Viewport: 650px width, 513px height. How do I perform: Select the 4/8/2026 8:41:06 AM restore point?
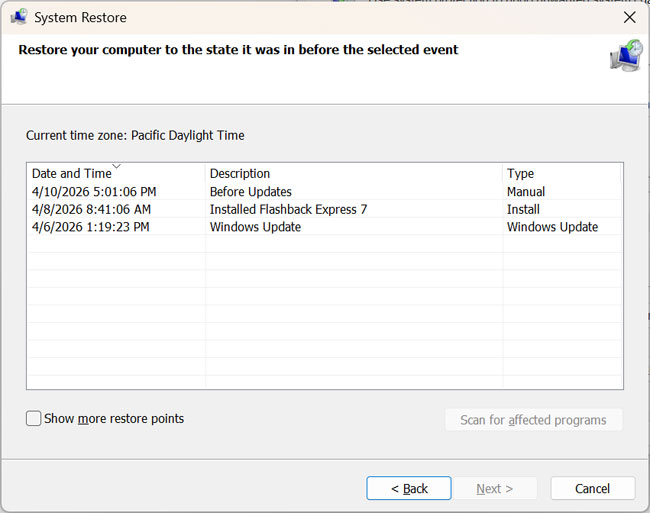pyautogui.click(x=325, y=209)
